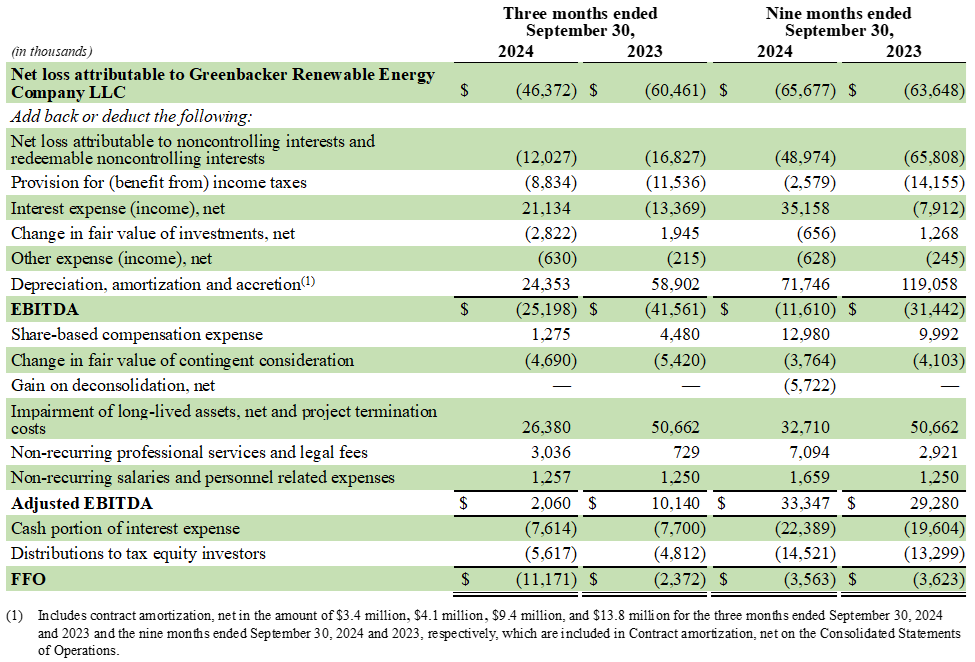Click 'Change in fair value of investments, net' label

153,233
